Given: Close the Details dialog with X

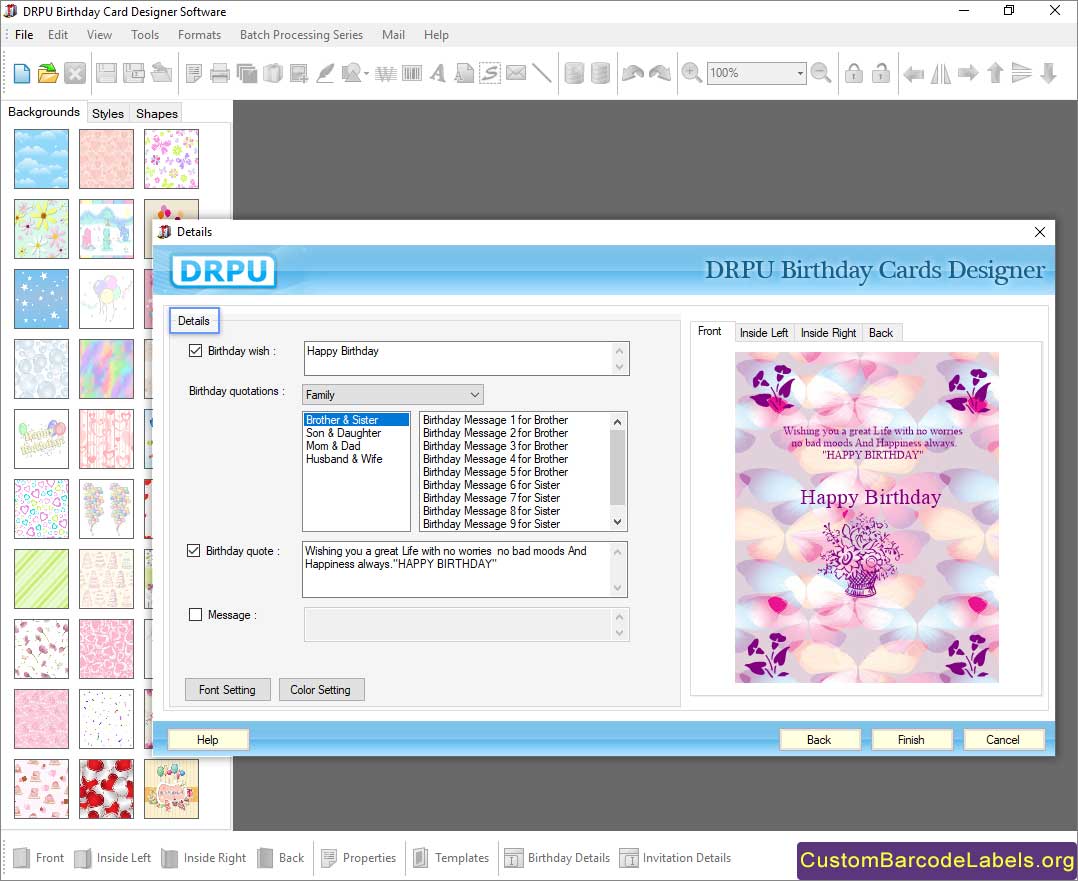Looking at the screenshot, I should click(x=1040, y=232).
